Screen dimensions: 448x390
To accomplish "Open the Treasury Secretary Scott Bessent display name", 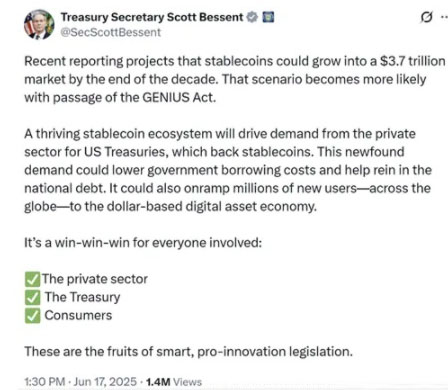I will (x=152, y=17).
